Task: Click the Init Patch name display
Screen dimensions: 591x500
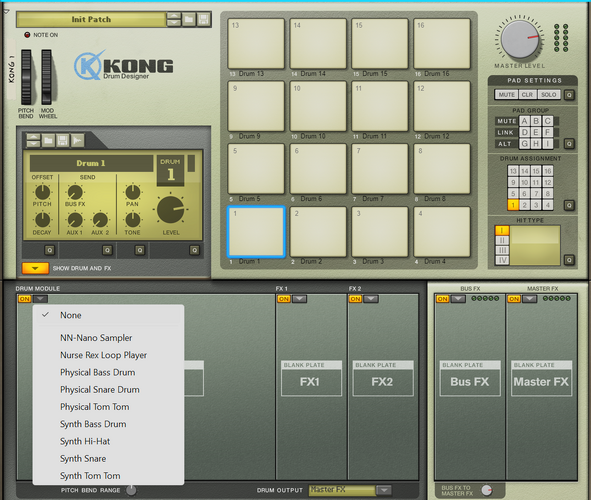Action: pyautogui.click(x=91, y=19)
